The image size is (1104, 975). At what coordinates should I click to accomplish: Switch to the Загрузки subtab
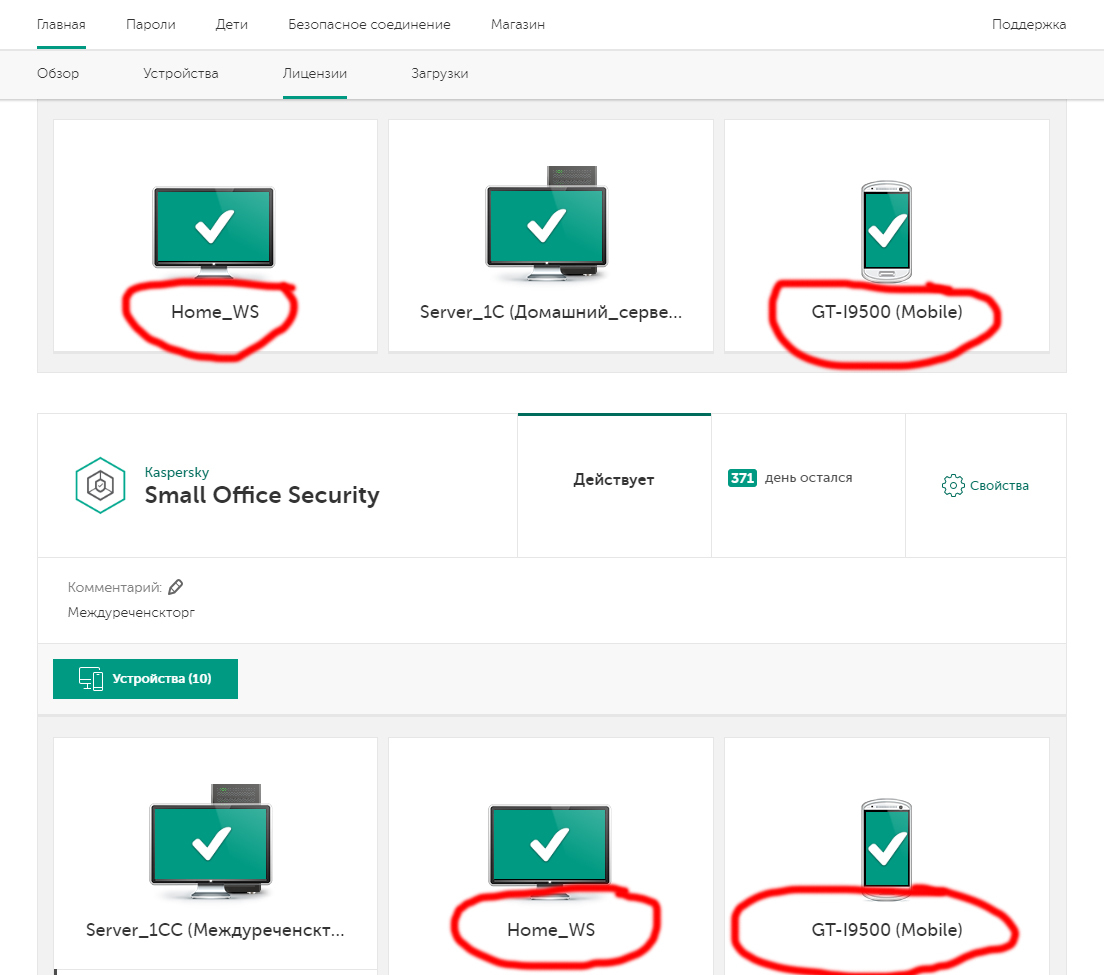[x=439, y=73]
